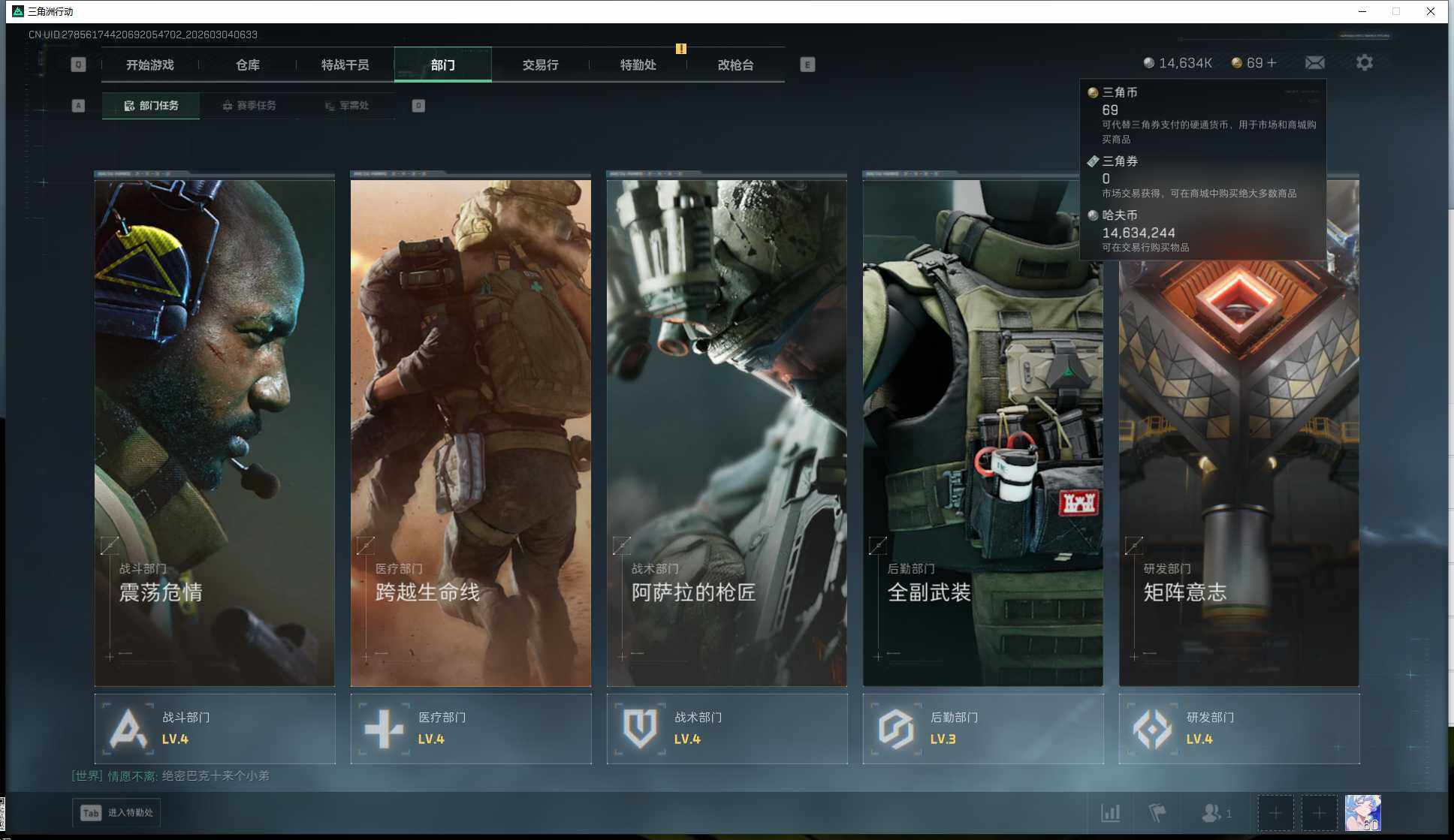Click the 后勤部门 hexagon icon
The width and height of the screenshot is (1454, 840).
click(x=896, y=728)
